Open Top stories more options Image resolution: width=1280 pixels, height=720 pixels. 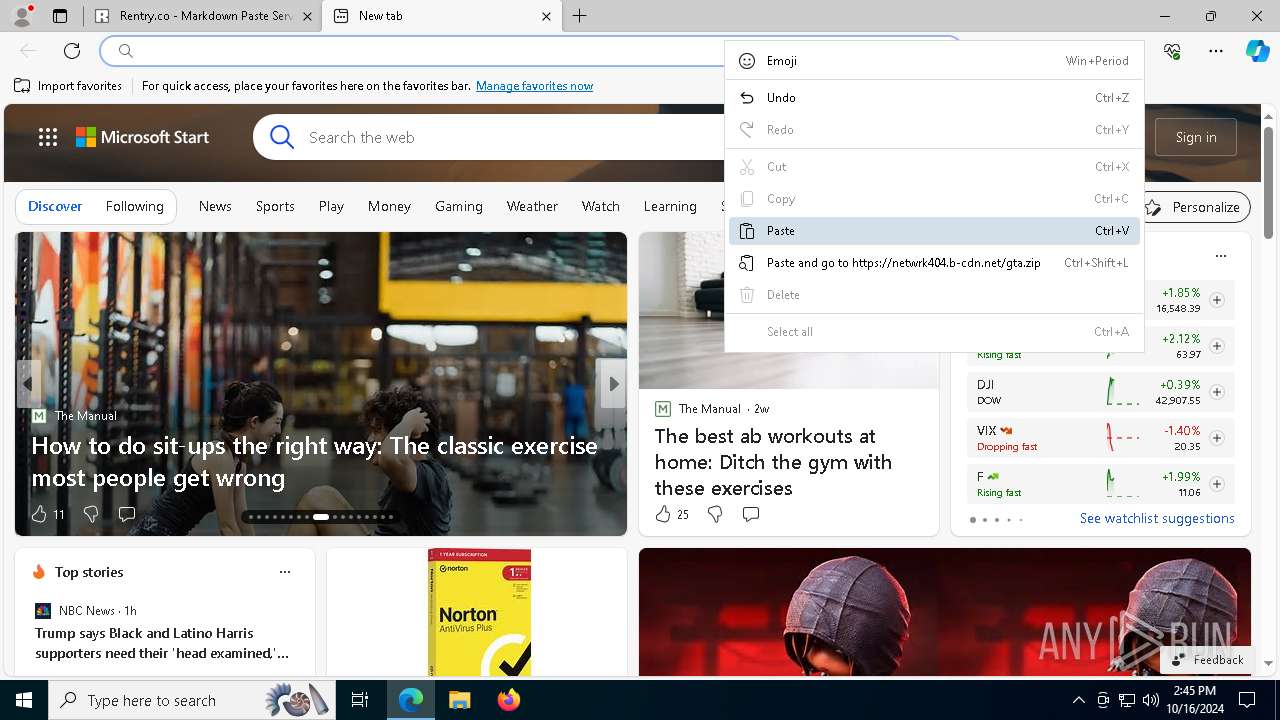285,572
